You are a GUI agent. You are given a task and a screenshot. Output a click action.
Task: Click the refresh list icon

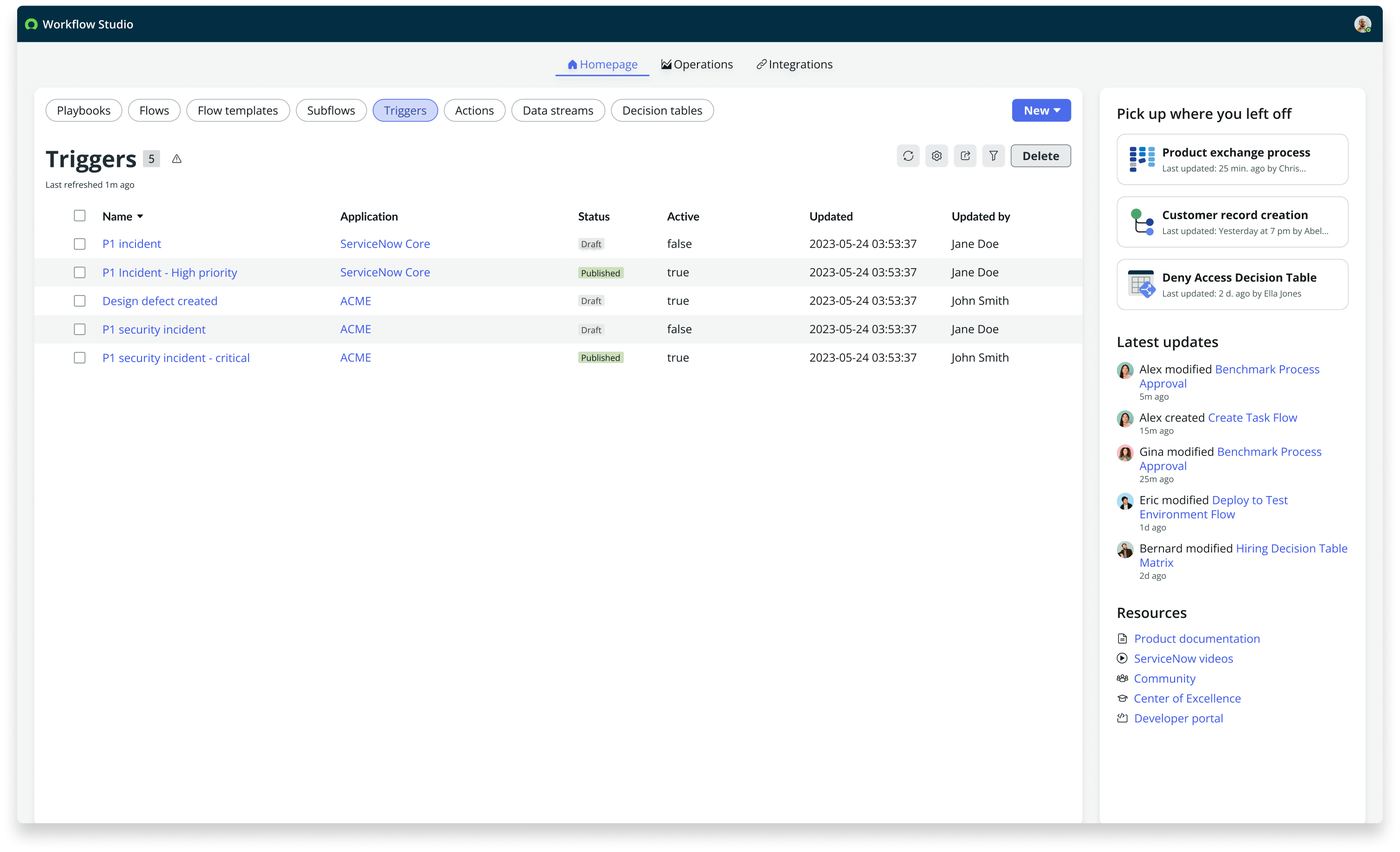(908, 156)
